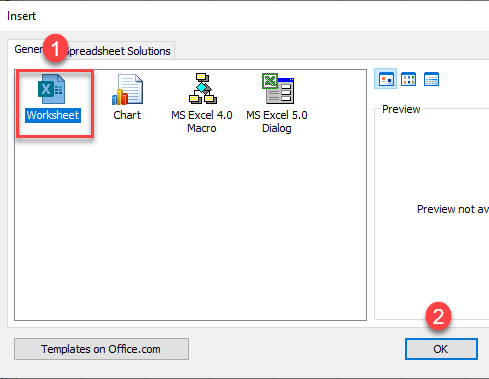Select the Worksheet template icon
The image size is (489, 379).
[x=51, y=89]
